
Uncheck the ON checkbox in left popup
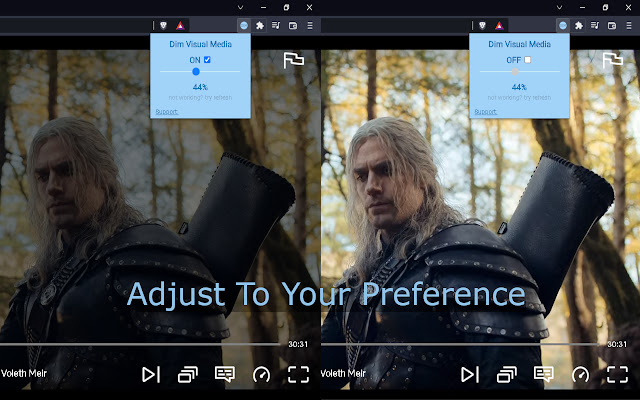tap(207, 60)
